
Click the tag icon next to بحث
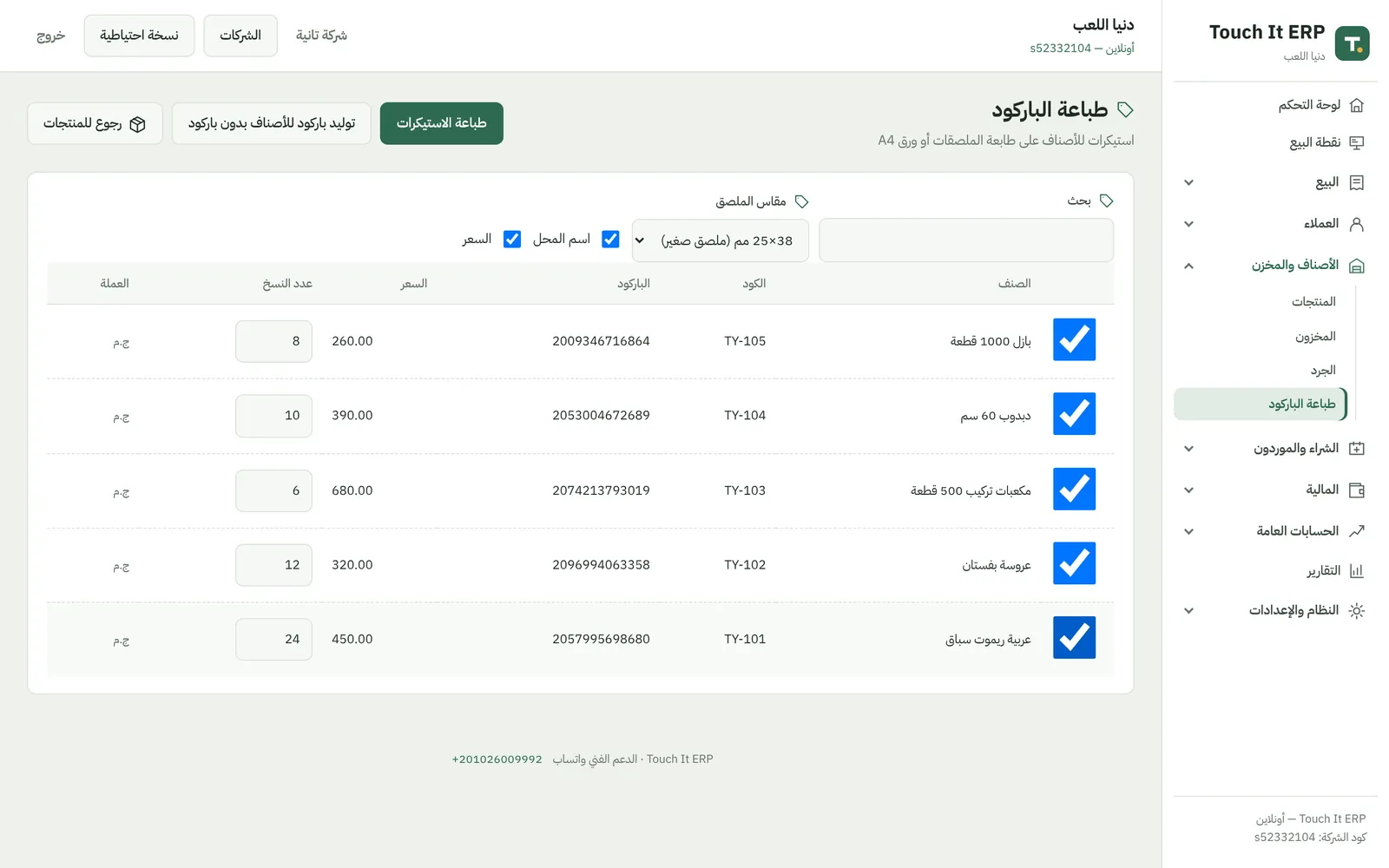coord(1106,201)
